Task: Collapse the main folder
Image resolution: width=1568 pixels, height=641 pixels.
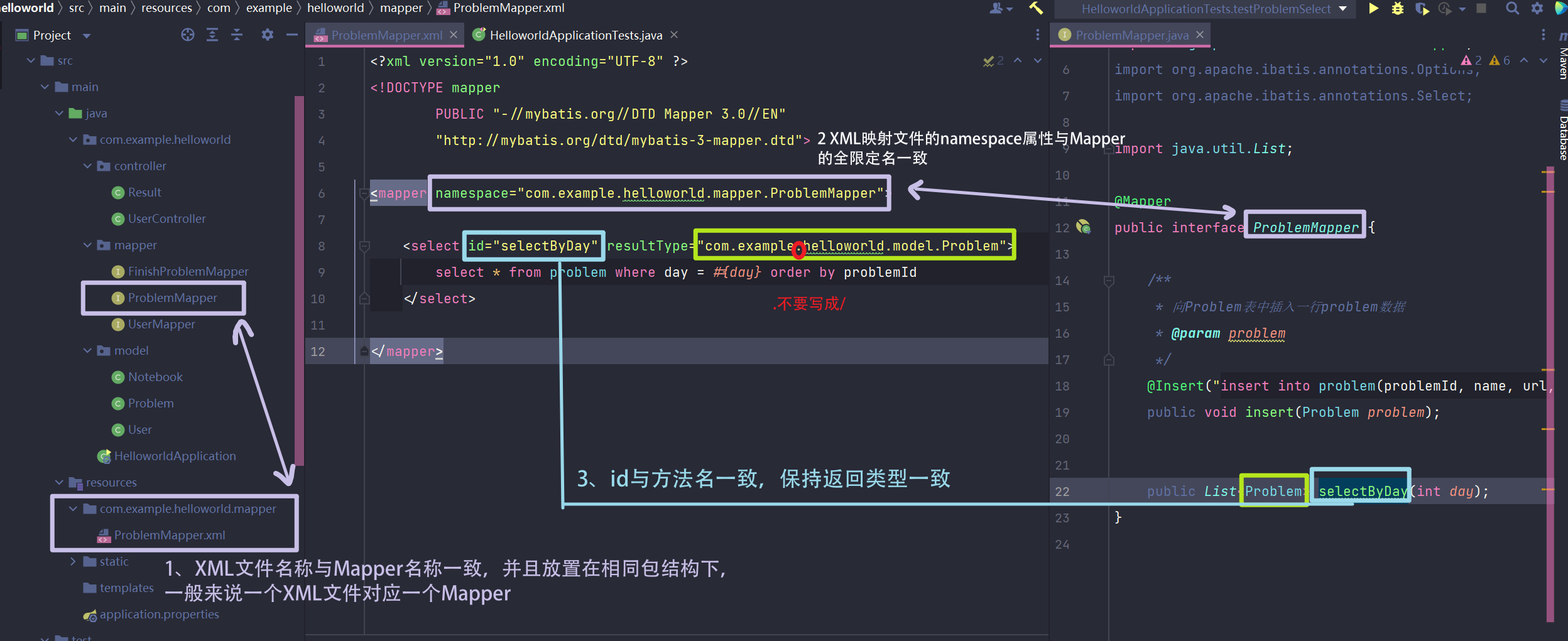Action: [x=45, y=87]
